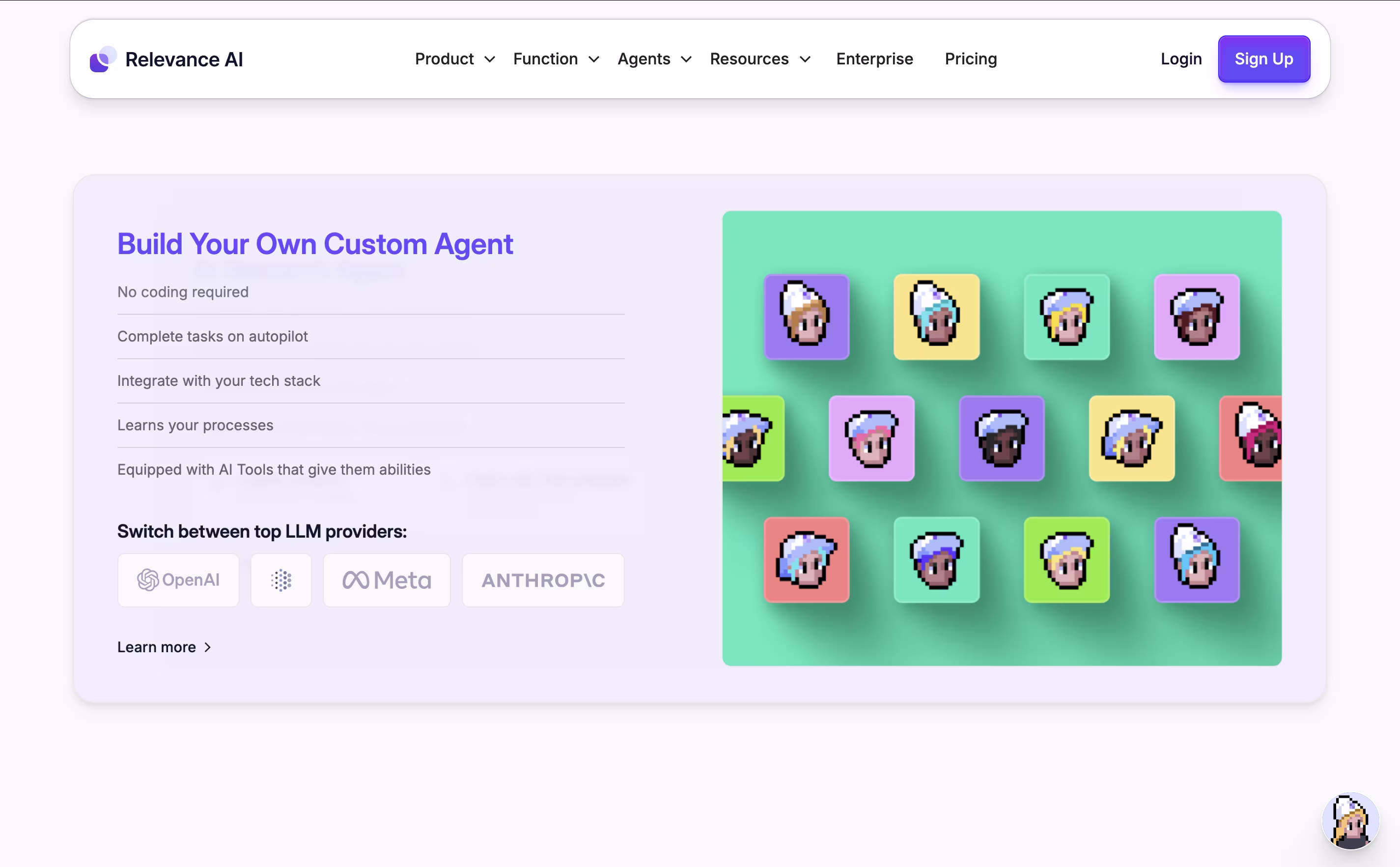
Task: Open the Product dropdown menu
Action: (454, 59)
